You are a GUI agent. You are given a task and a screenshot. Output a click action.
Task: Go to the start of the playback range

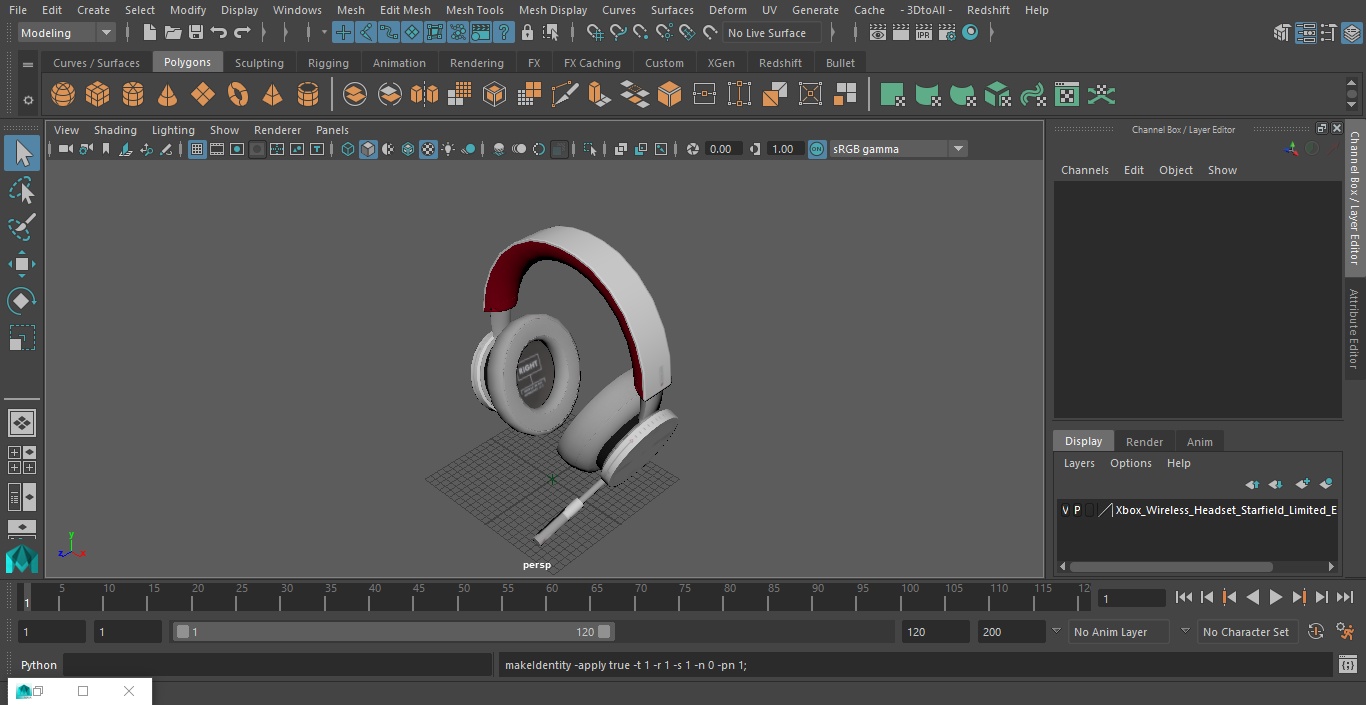[x=1184, y=597]
